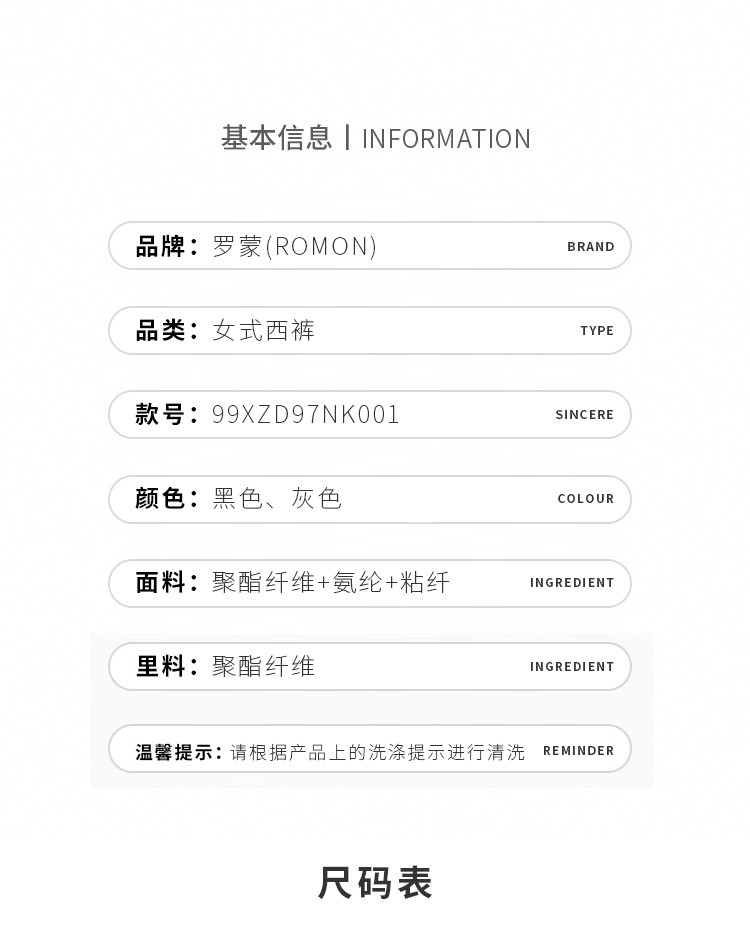750x927 pixels.
Task: Click INGREDIENT tag in the 面料 row
Action: pos(572,583)
